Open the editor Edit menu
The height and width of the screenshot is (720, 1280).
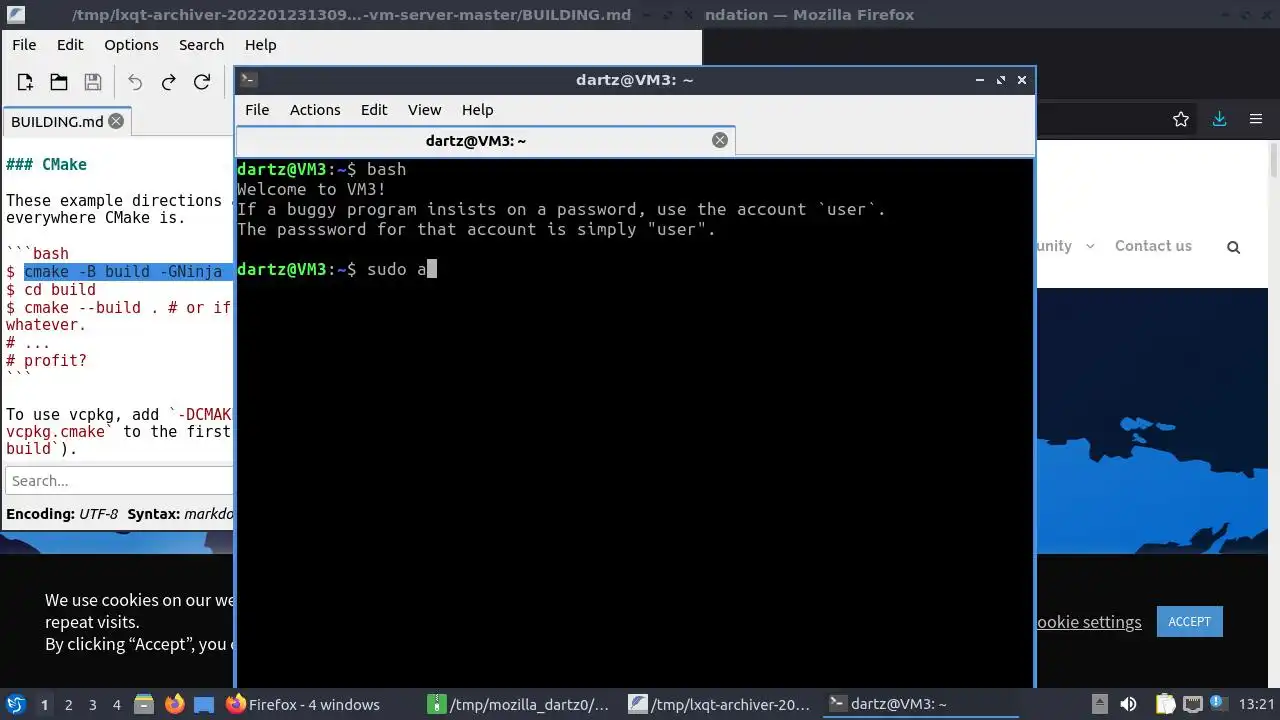click(x=70, y=45)
